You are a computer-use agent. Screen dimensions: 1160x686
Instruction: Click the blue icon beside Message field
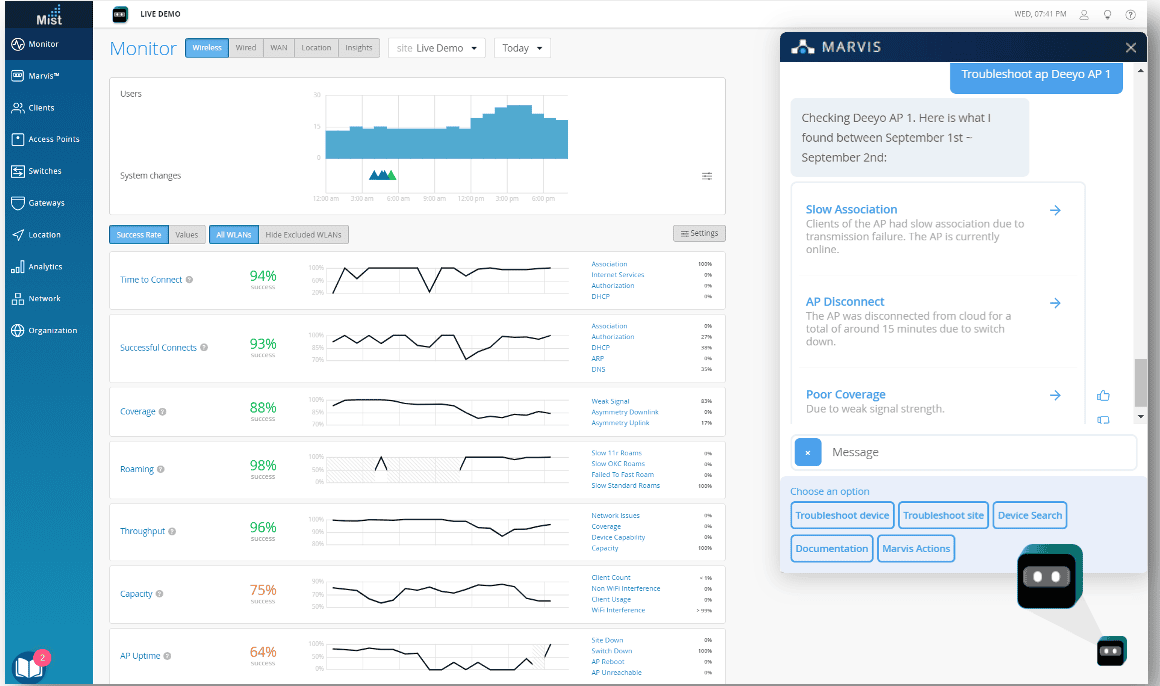coord(808,452)
